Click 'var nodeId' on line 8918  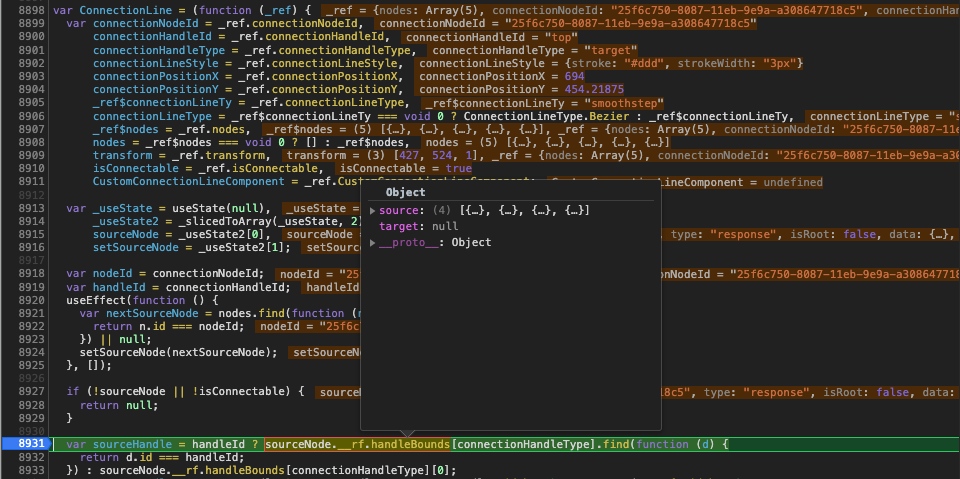[x=99, y=274]
